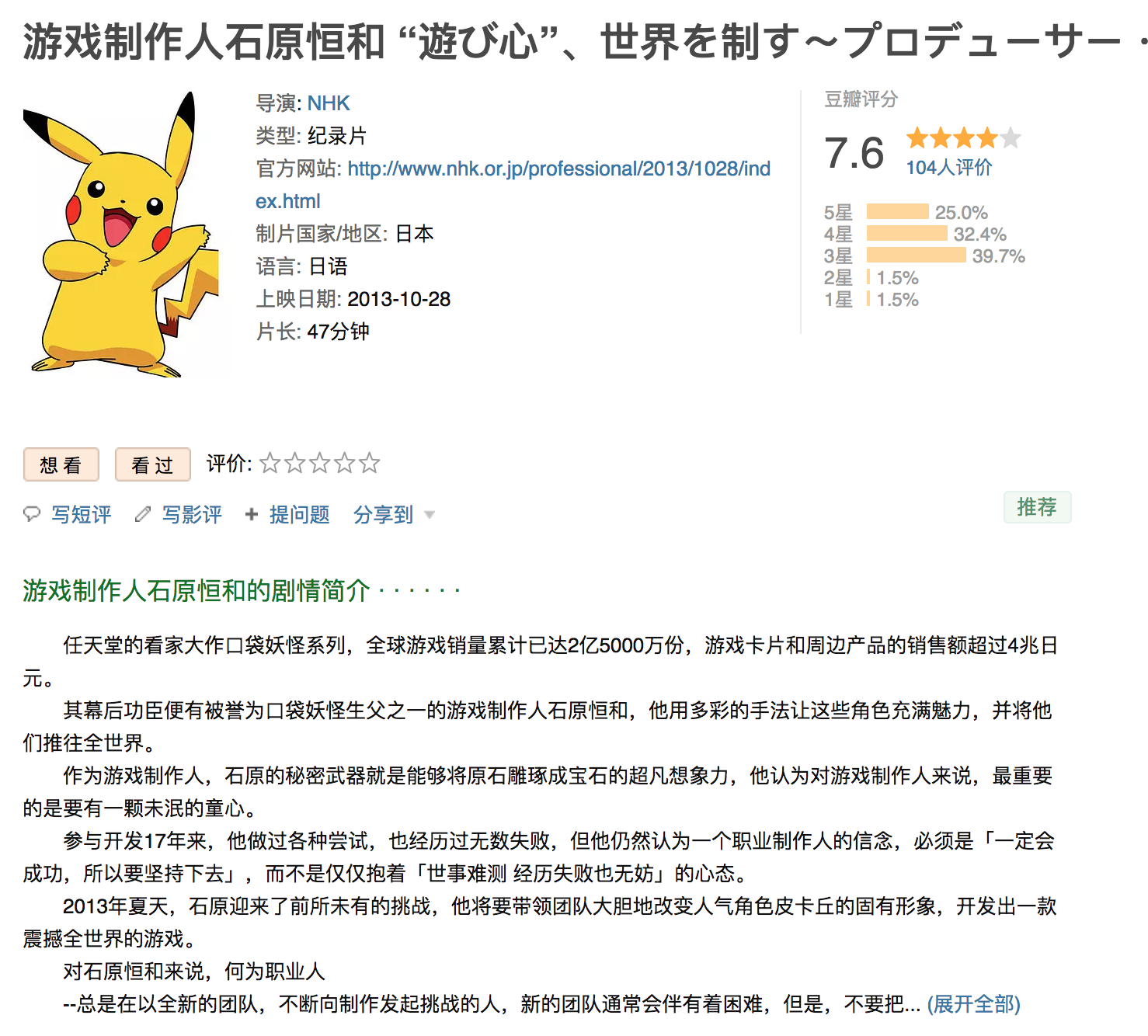The width and height of the screenshot is (1148, 1036).
Task: Click the movie title heading
Action: (x=584, y=41)
